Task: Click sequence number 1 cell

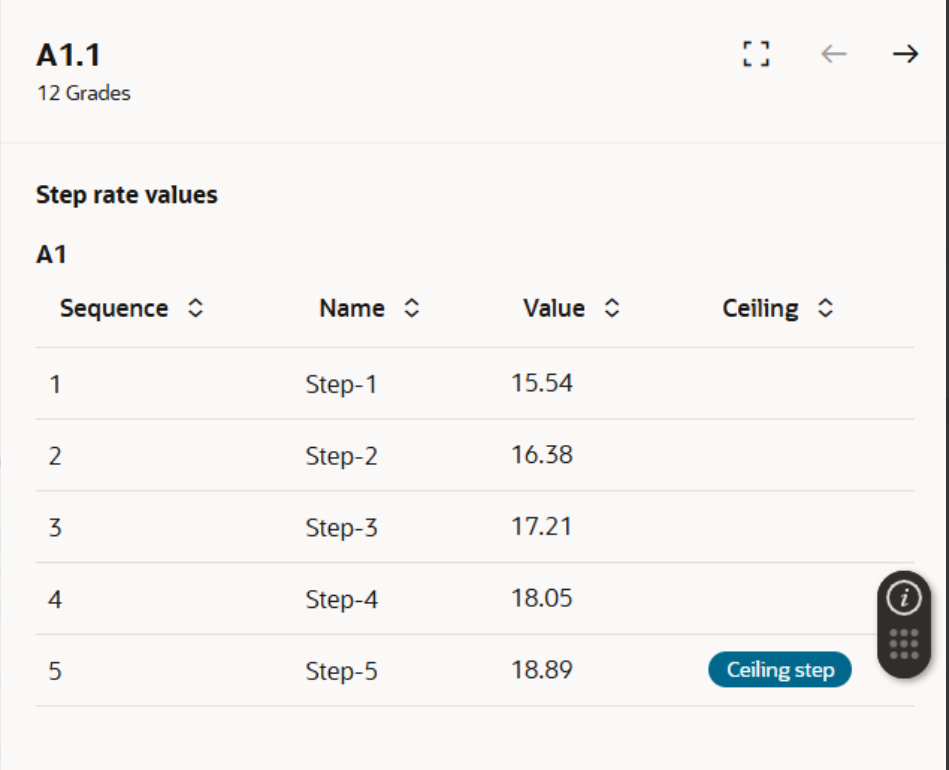Action: point(55,384)
